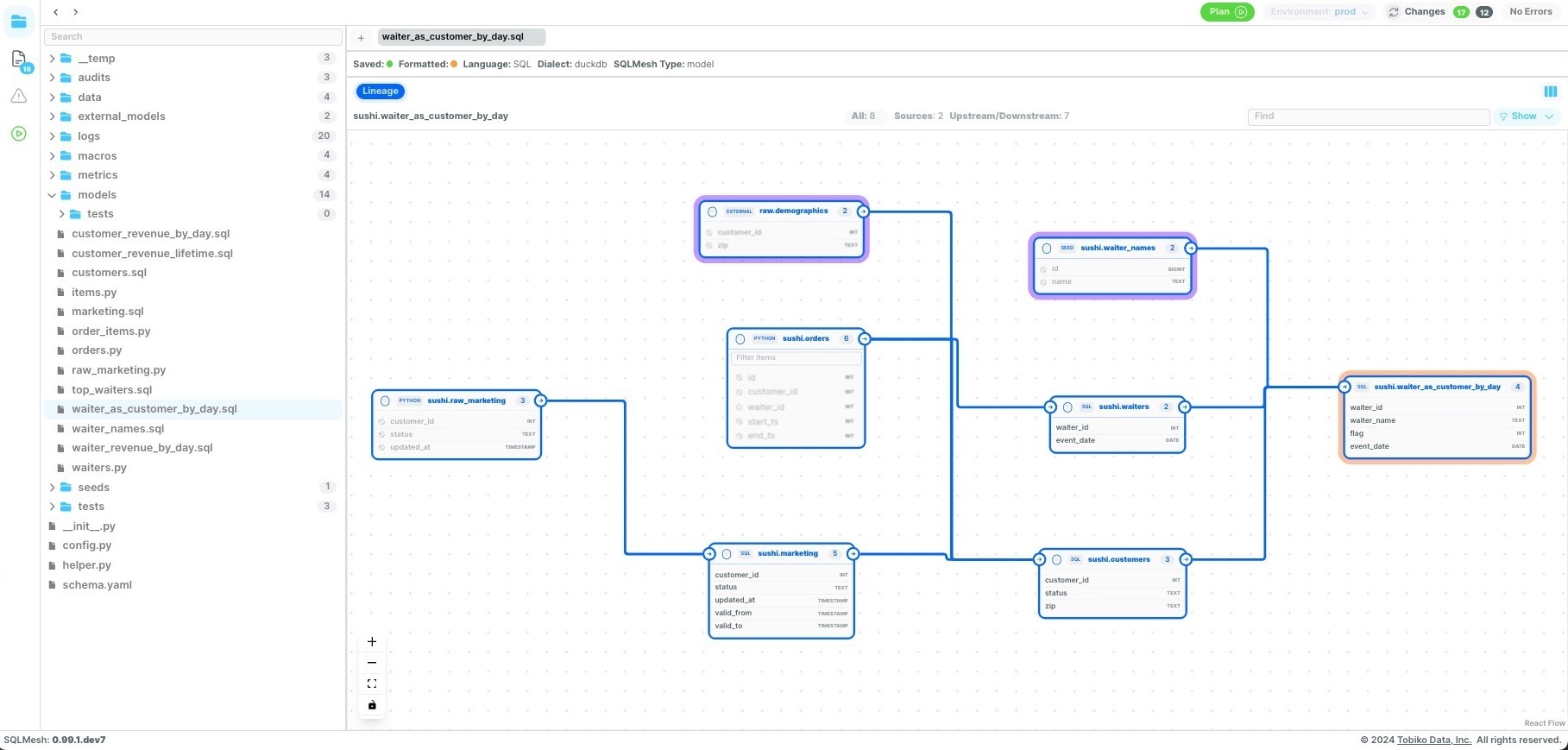Viewport: 1568px width, 750px height.
Task: Fit the lineage graph to view
Action: (x=372, y=684)
